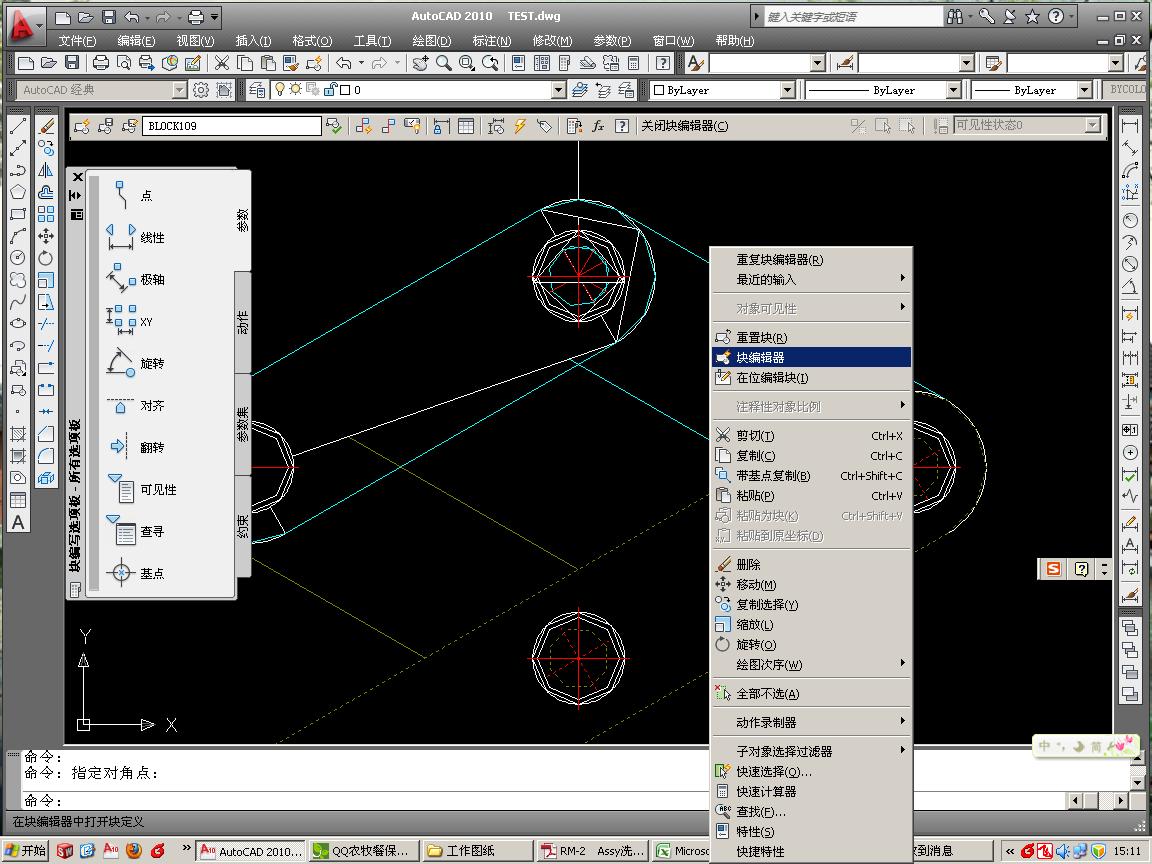Click the Windows 开始 Start button
The image size is (1152, 864).
pyautogui.click(x=25, y=851)
